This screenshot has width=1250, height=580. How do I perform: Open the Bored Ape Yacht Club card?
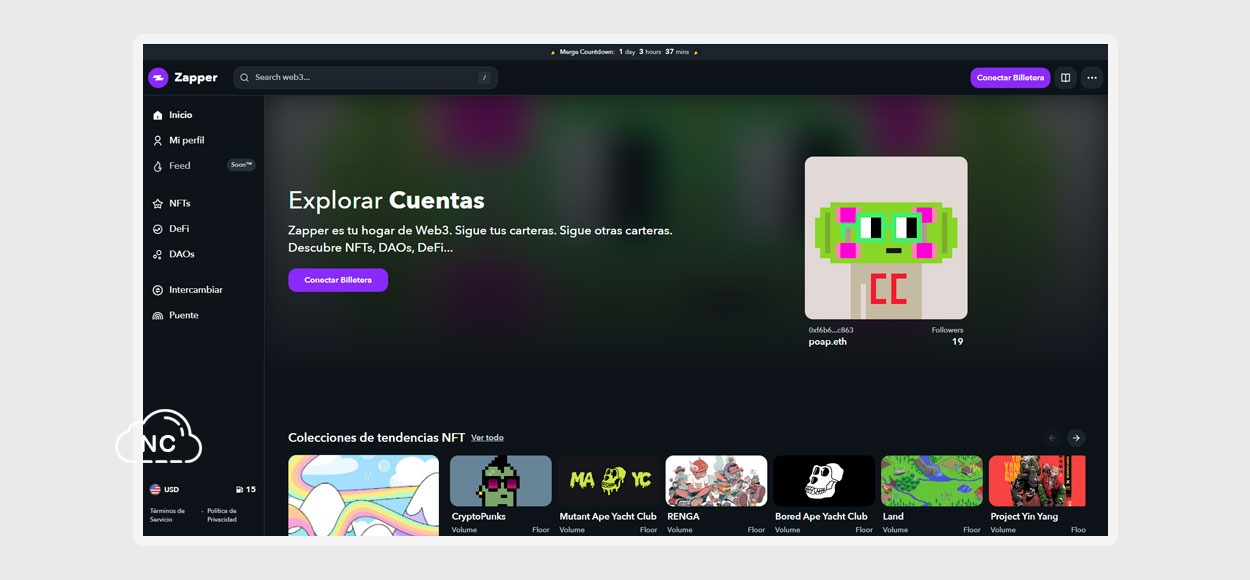point(824,495)
